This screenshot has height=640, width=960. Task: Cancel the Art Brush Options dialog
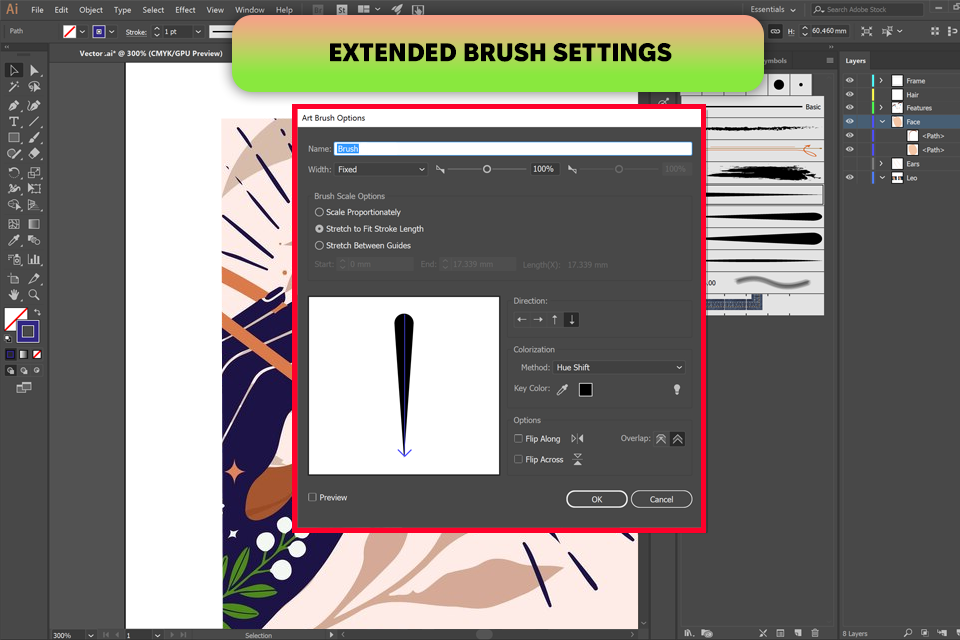point(661,499)
